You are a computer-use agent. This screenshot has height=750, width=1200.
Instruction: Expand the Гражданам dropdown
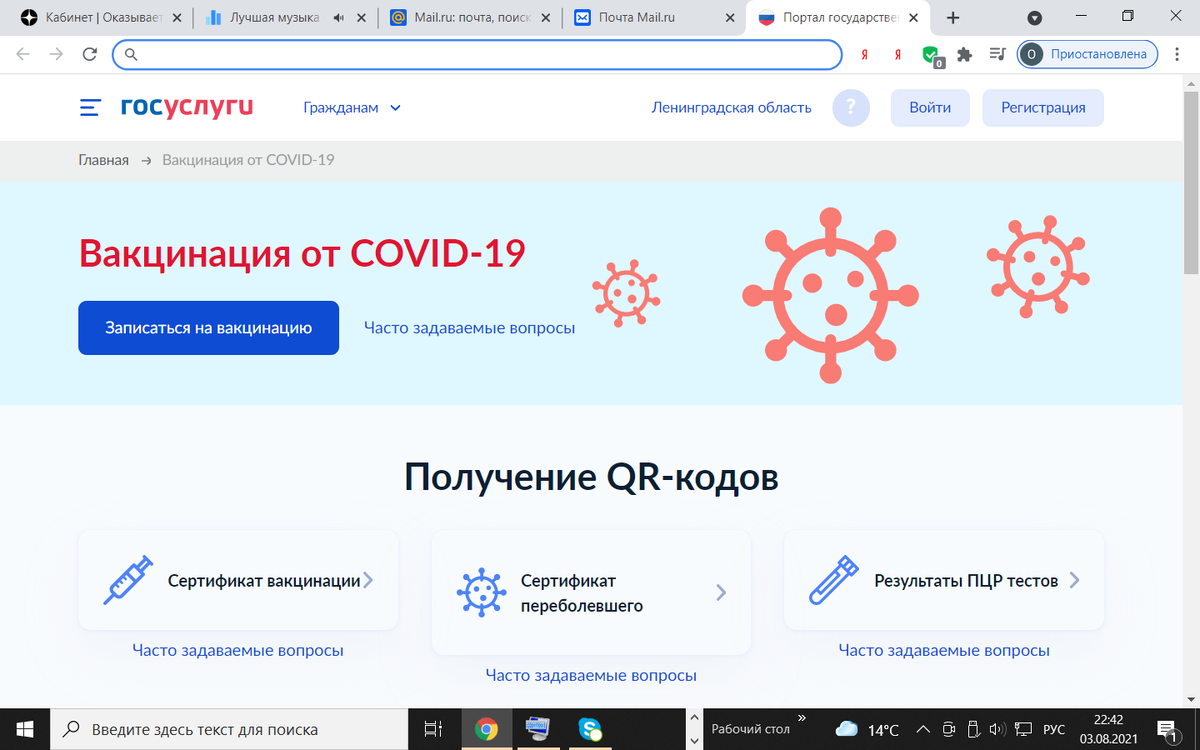[352, 107]
